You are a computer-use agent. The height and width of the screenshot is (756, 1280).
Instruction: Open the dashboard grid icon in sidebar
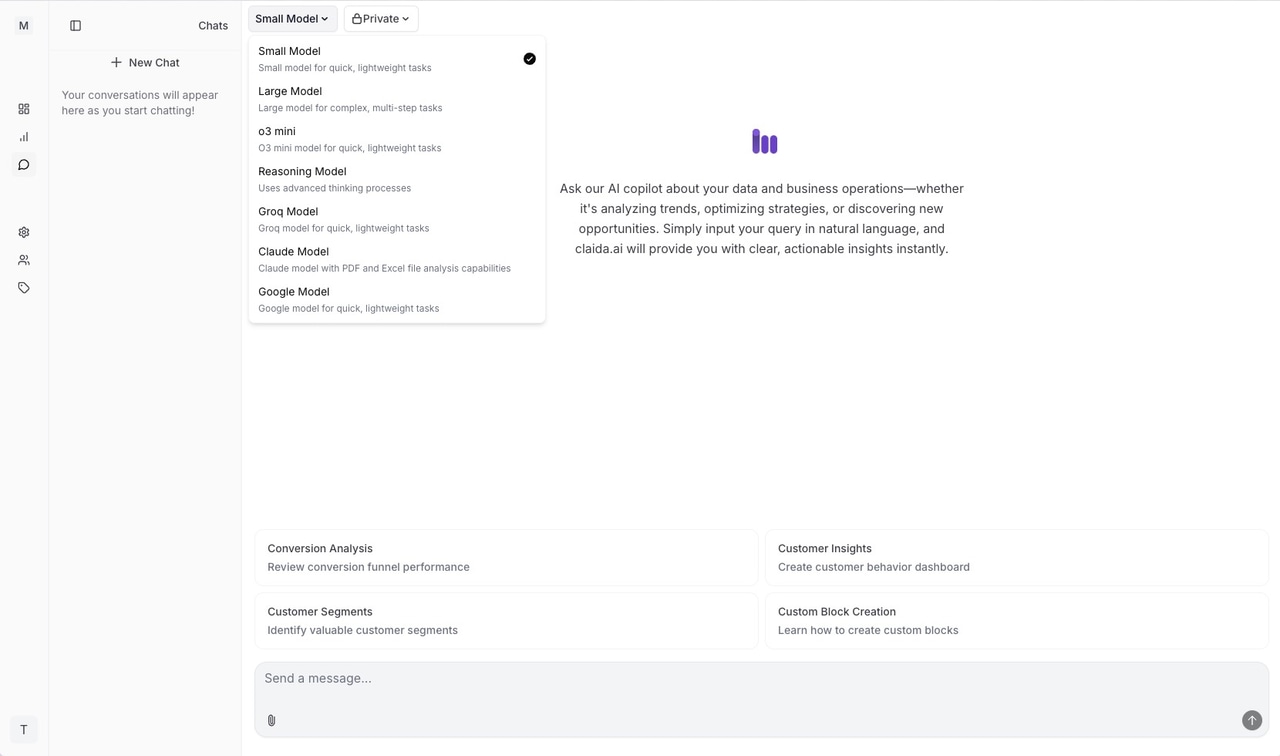point(24,109)
